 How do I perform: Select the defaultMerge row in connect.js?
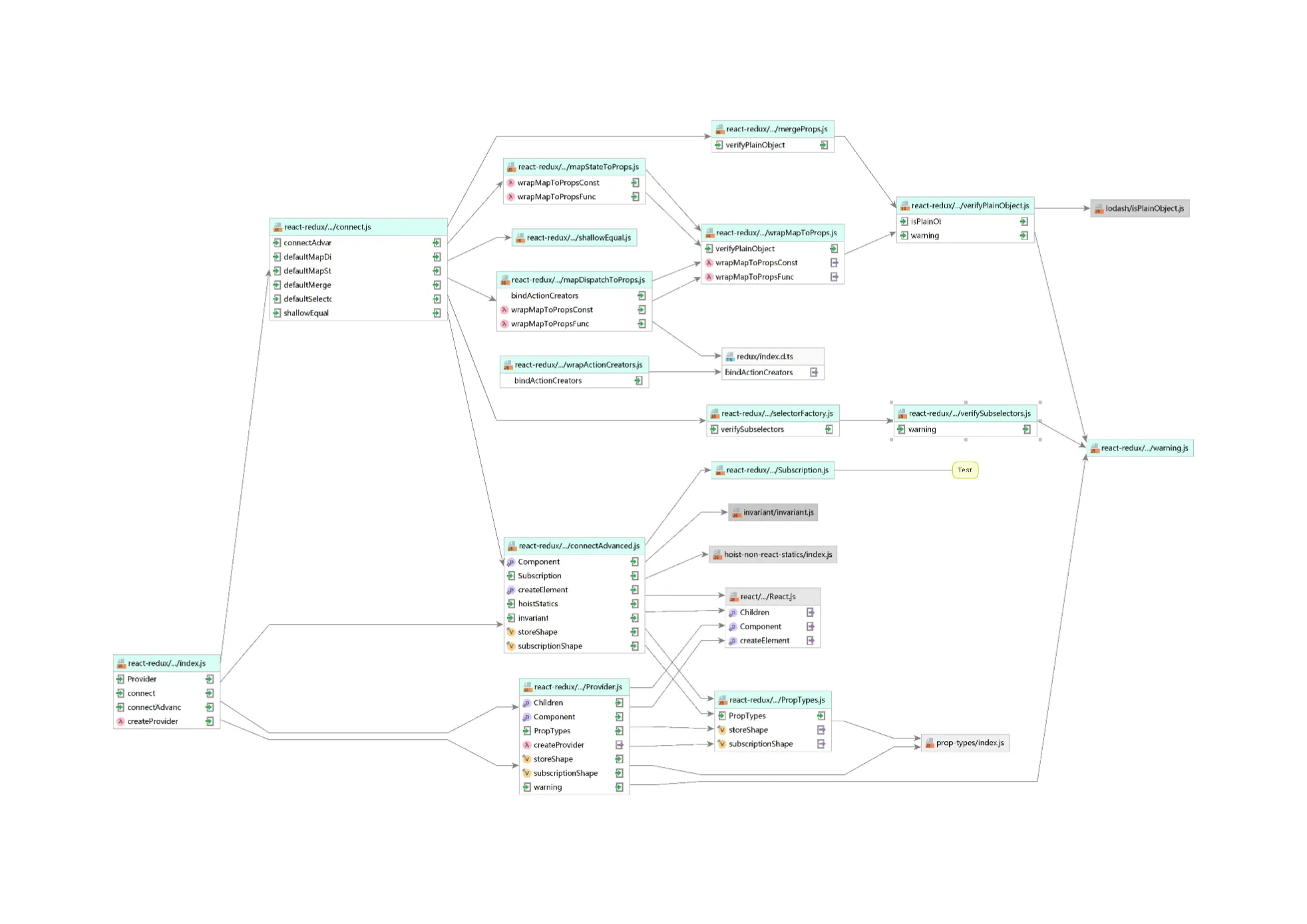[x=358, y=285]
